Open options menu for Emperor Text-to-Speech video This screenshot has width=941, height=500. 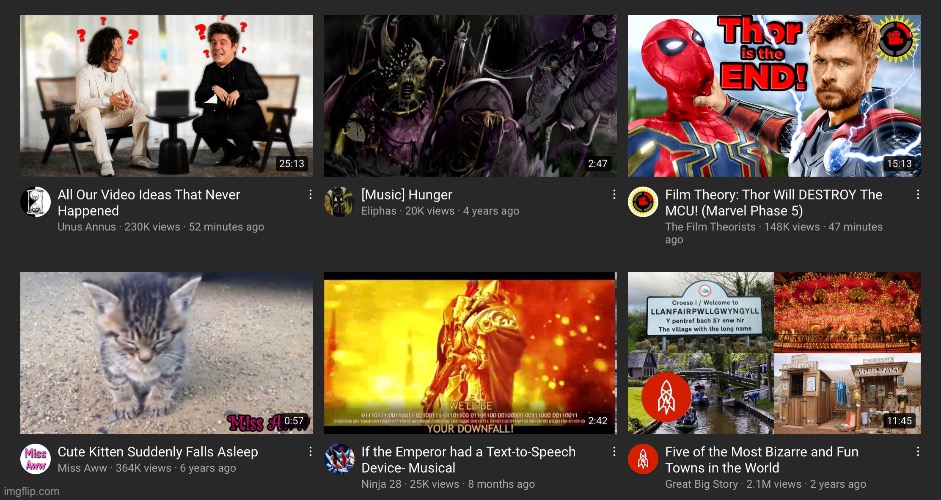[x=614, y=451]
